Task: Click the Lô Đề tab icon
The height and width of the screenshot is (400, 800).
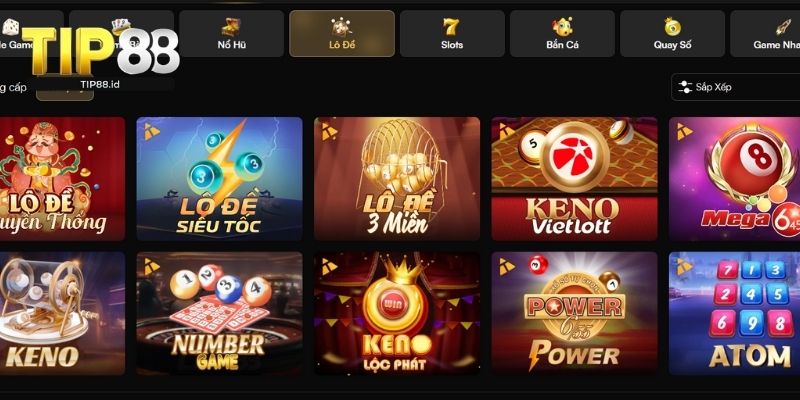Action: click(341, 27)
